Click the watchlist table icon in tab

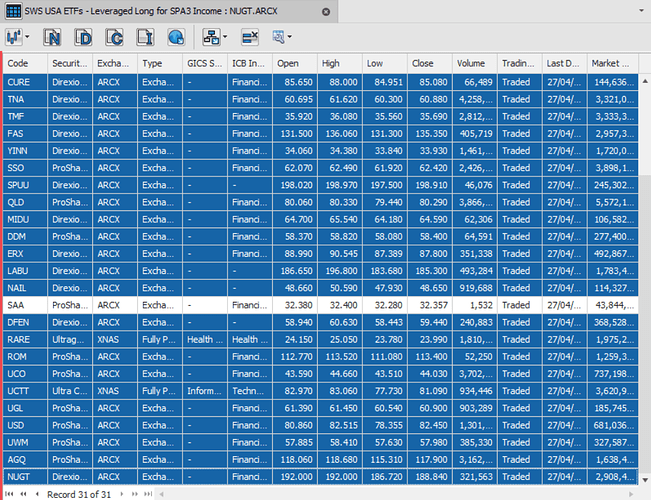[x=13, y=11]
